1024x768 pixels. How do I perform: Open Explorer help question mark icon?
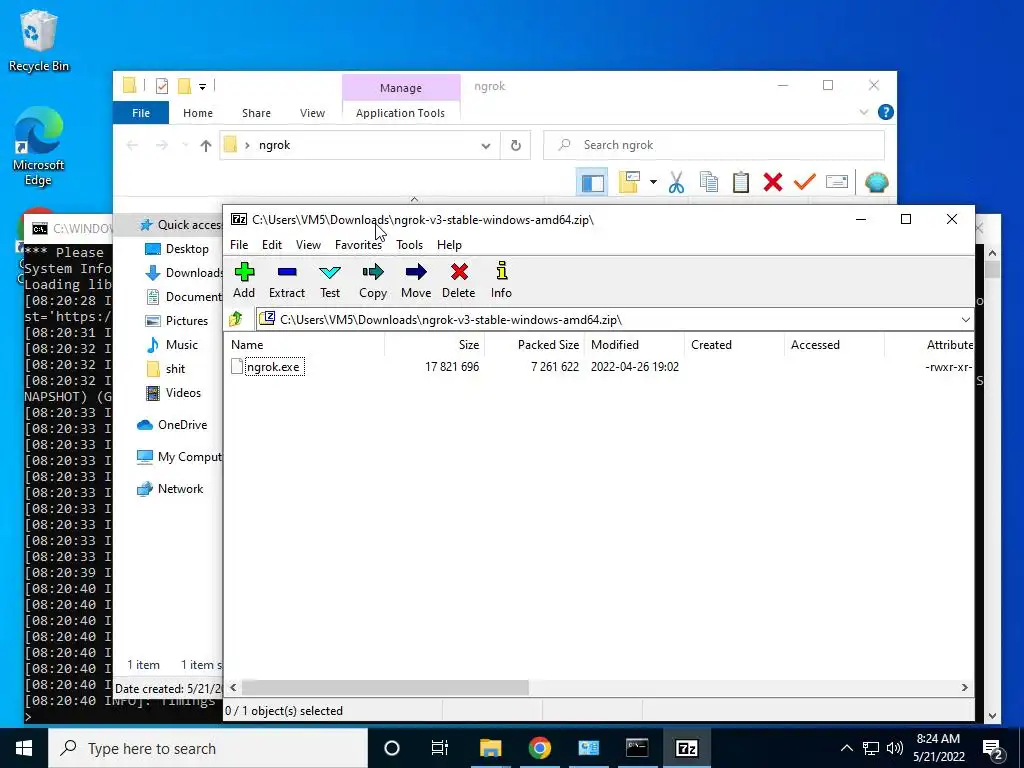tap(886, 112)
